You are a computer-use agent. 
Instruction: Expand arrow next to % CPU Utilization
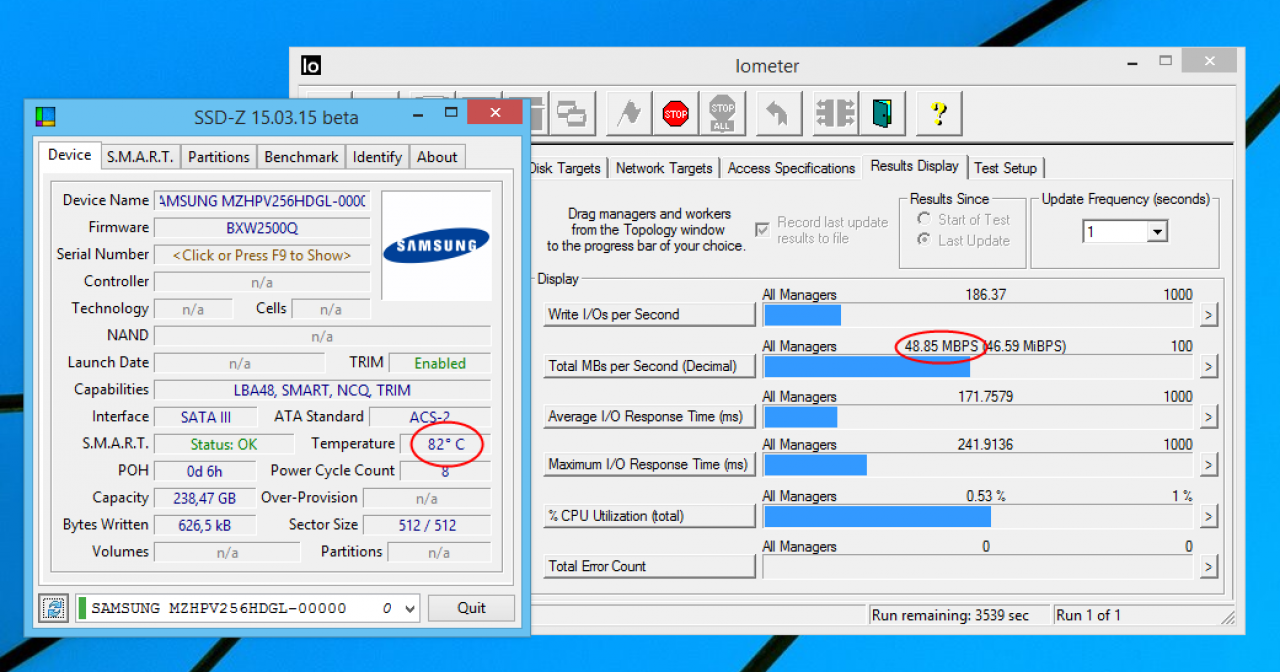tap(1208, 516)
